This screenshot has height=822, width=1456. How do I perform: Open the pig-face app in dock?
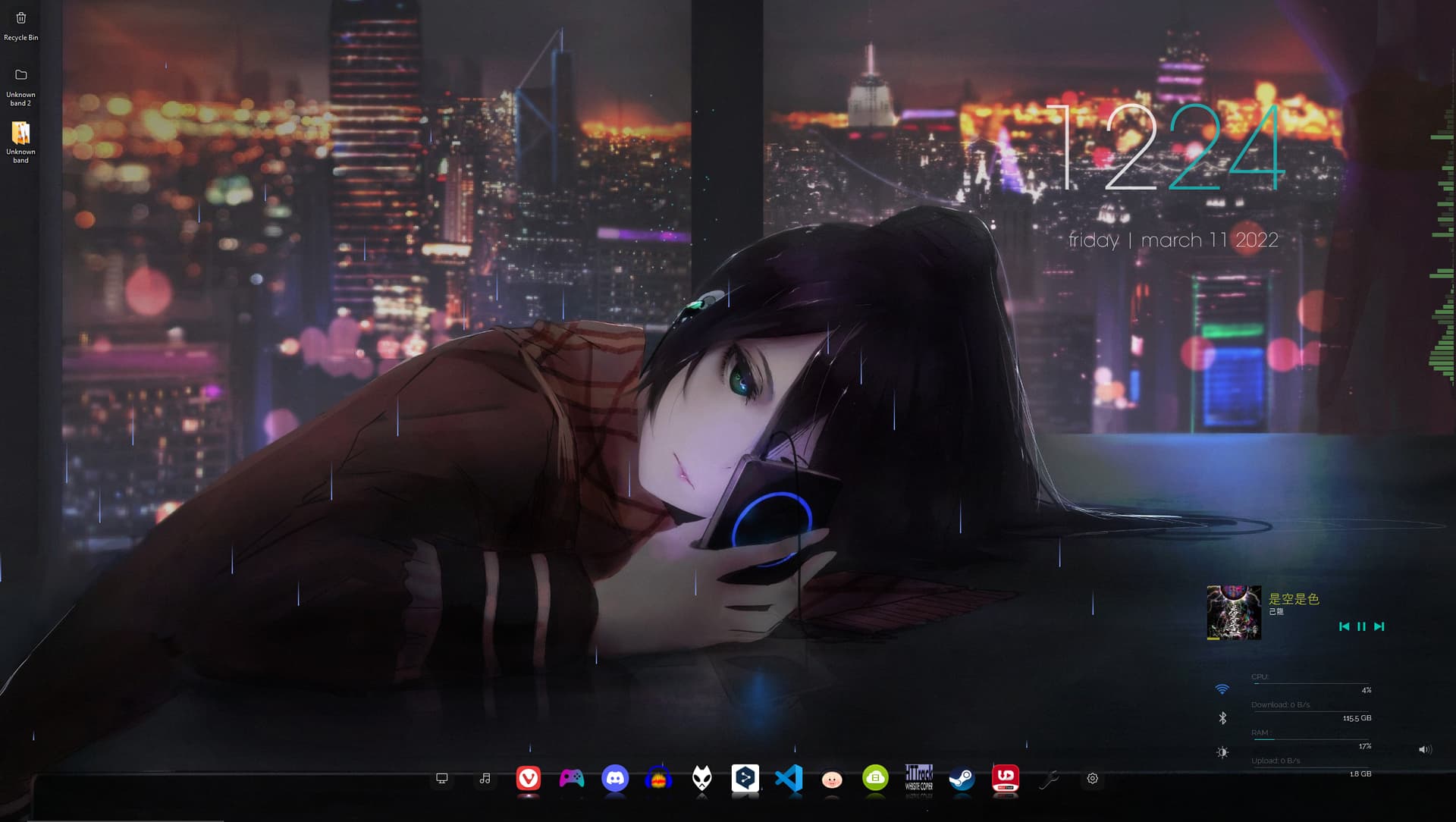[x=832, y=780]
